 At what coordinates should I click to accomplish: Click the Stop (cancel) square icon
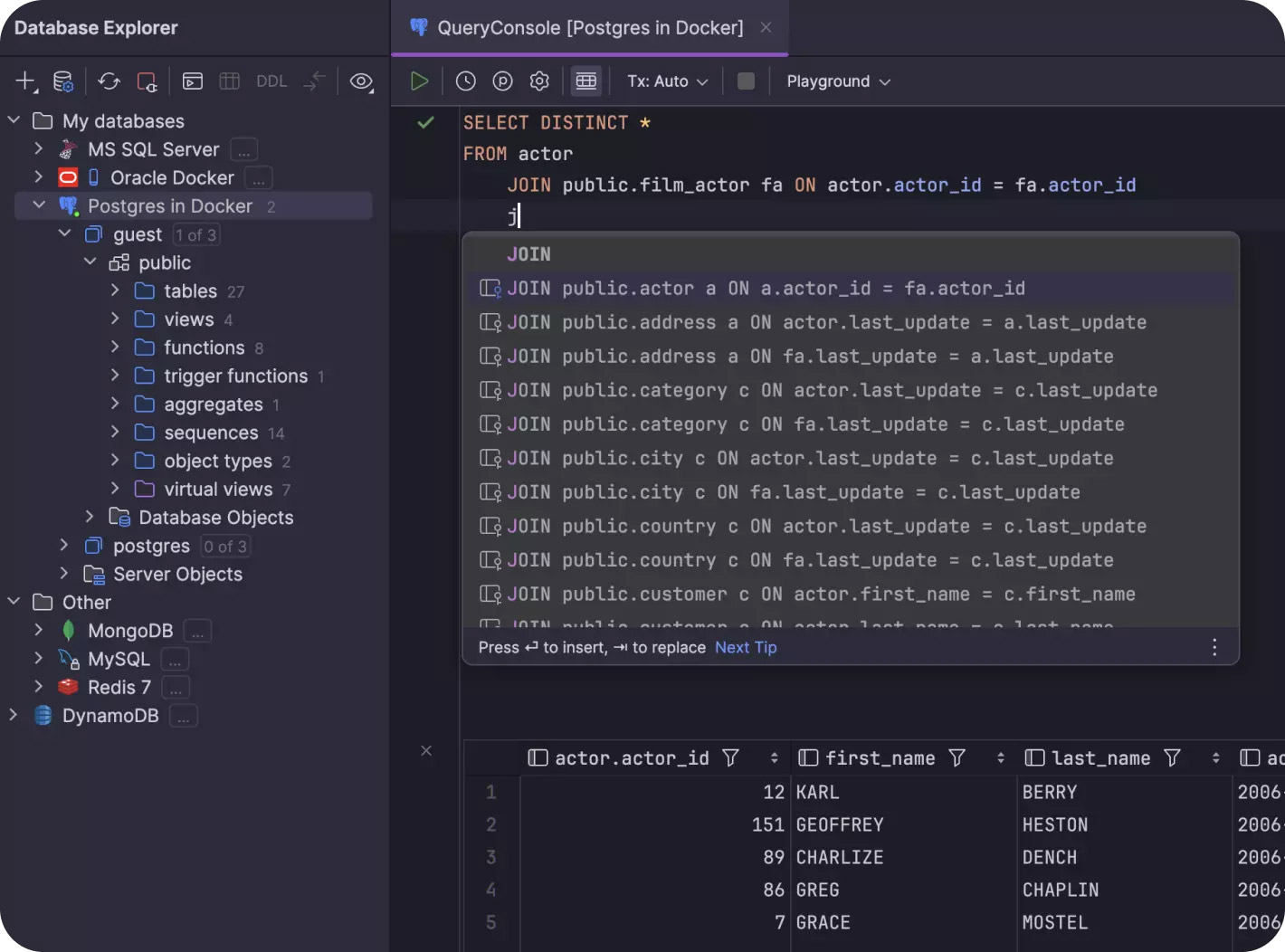(x=746, y=81)
